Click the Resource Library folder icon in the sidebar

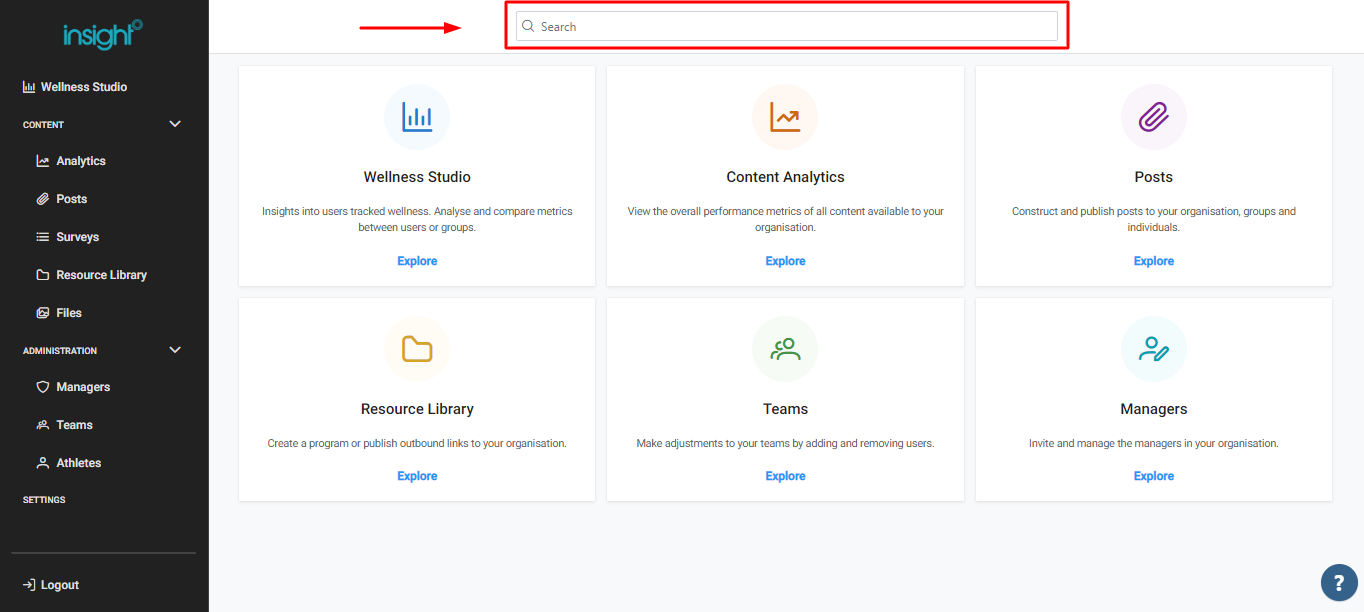43,275
